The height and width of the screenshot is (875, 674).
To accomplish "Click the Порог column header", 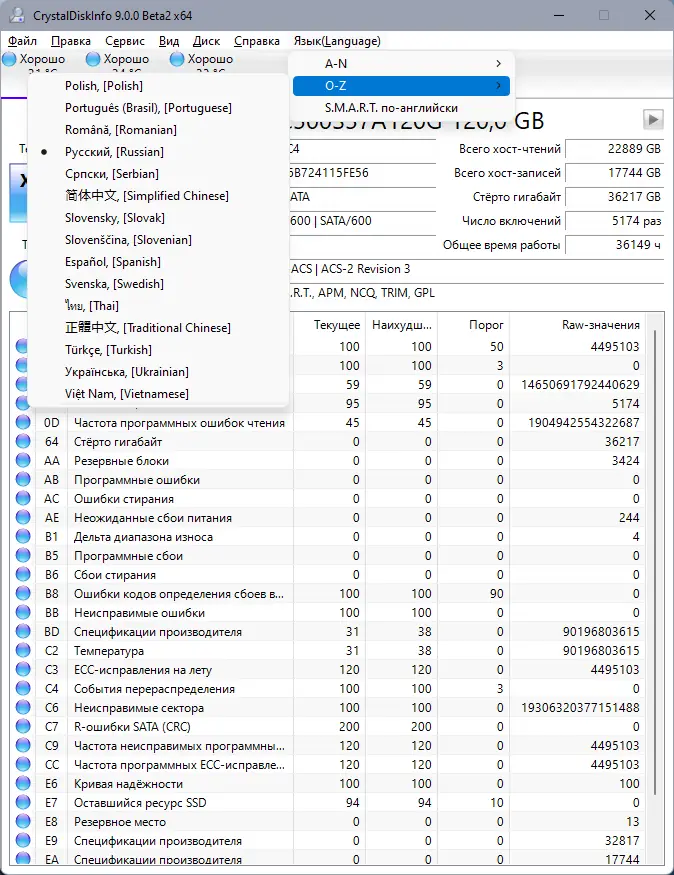I will [x=473, y=325].
